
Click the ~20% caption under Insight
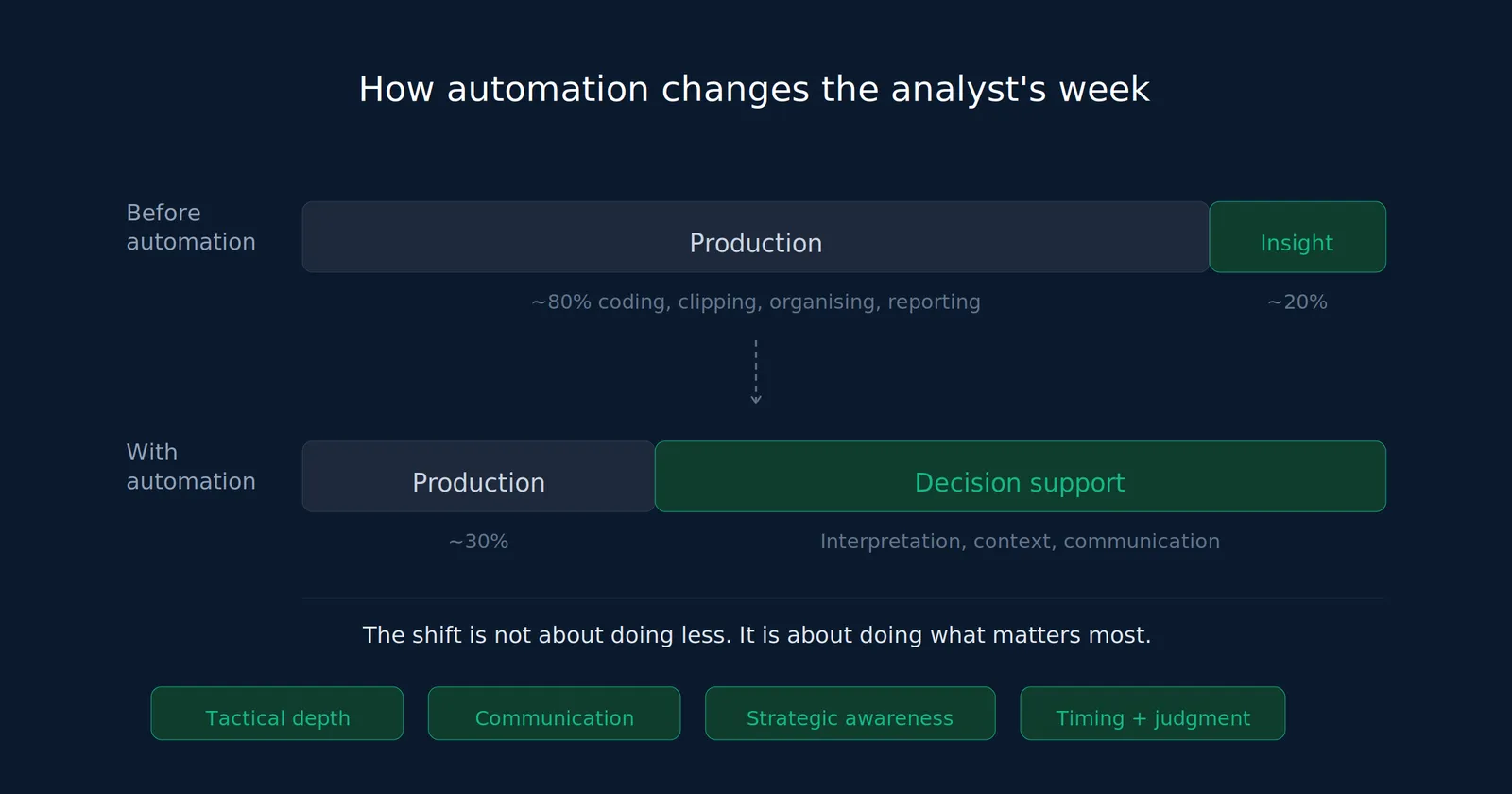(x=1297, y=302)
